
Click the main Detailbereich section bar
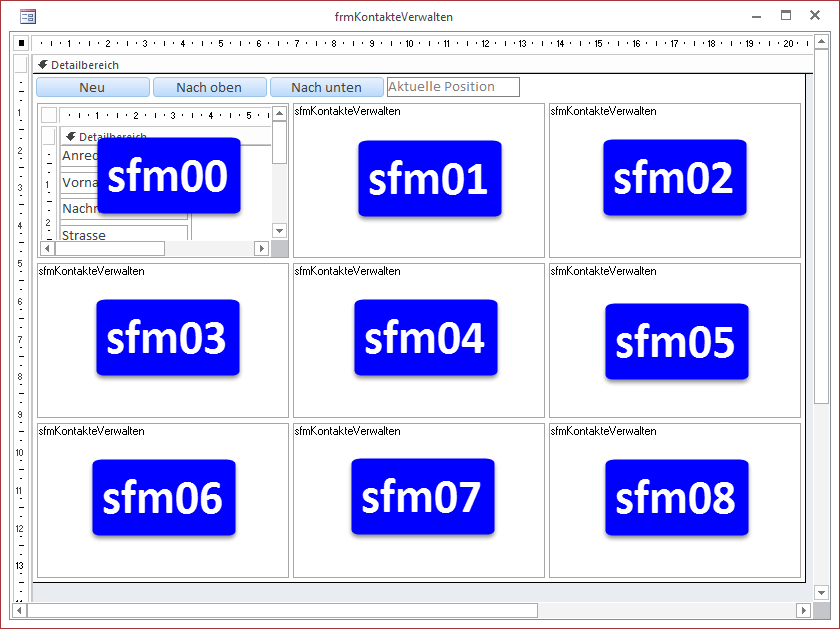click(420, 65)
